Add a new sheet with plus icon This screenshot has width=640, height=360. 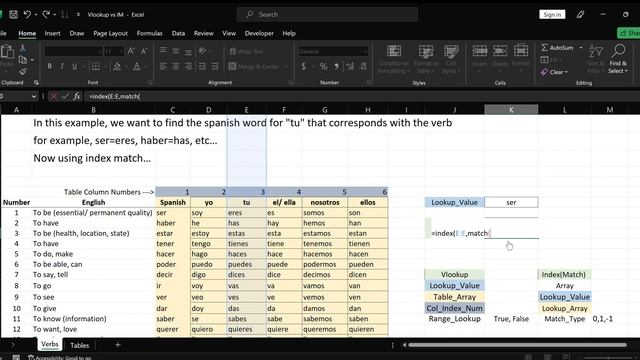point(118,345)
